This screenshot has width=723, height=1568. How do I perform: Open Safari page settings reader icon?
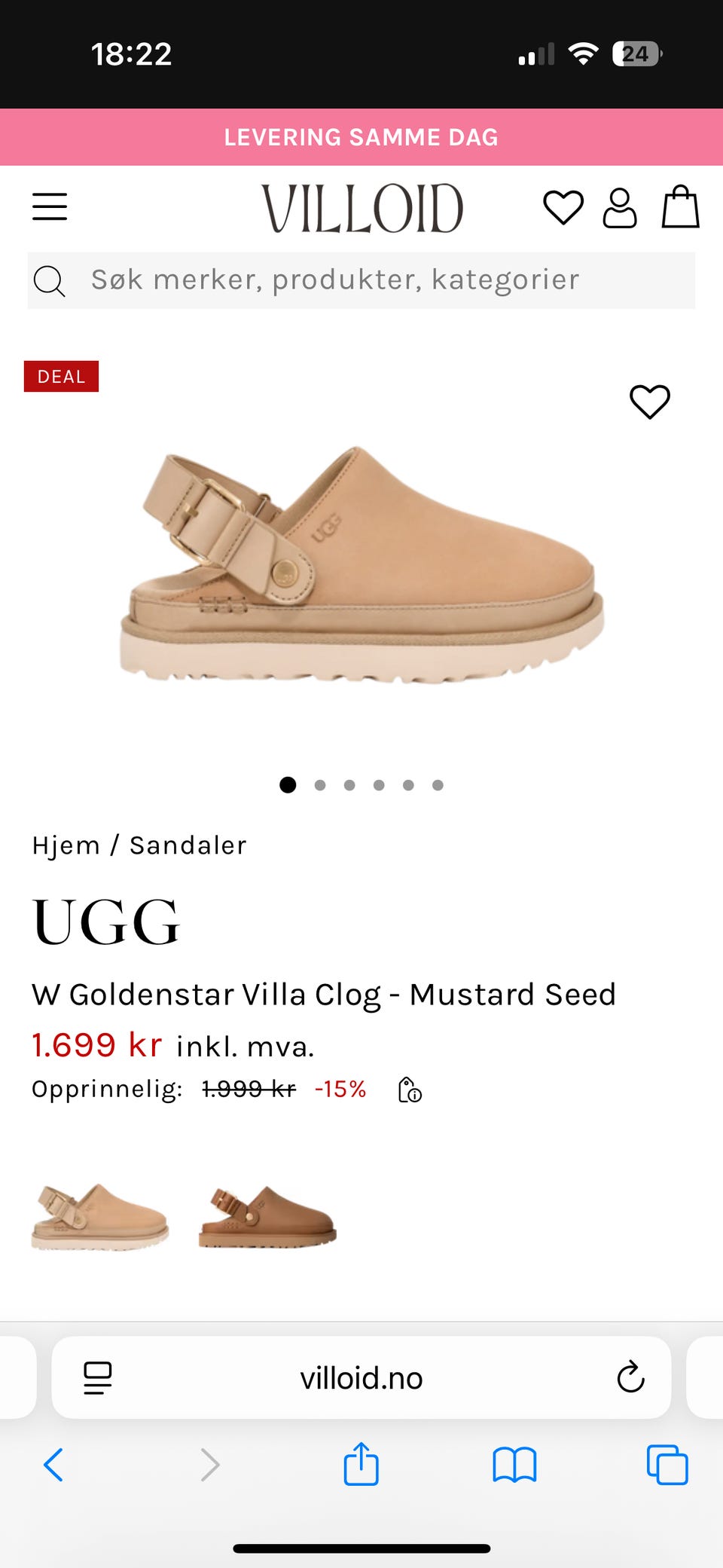click(97, 1378)
